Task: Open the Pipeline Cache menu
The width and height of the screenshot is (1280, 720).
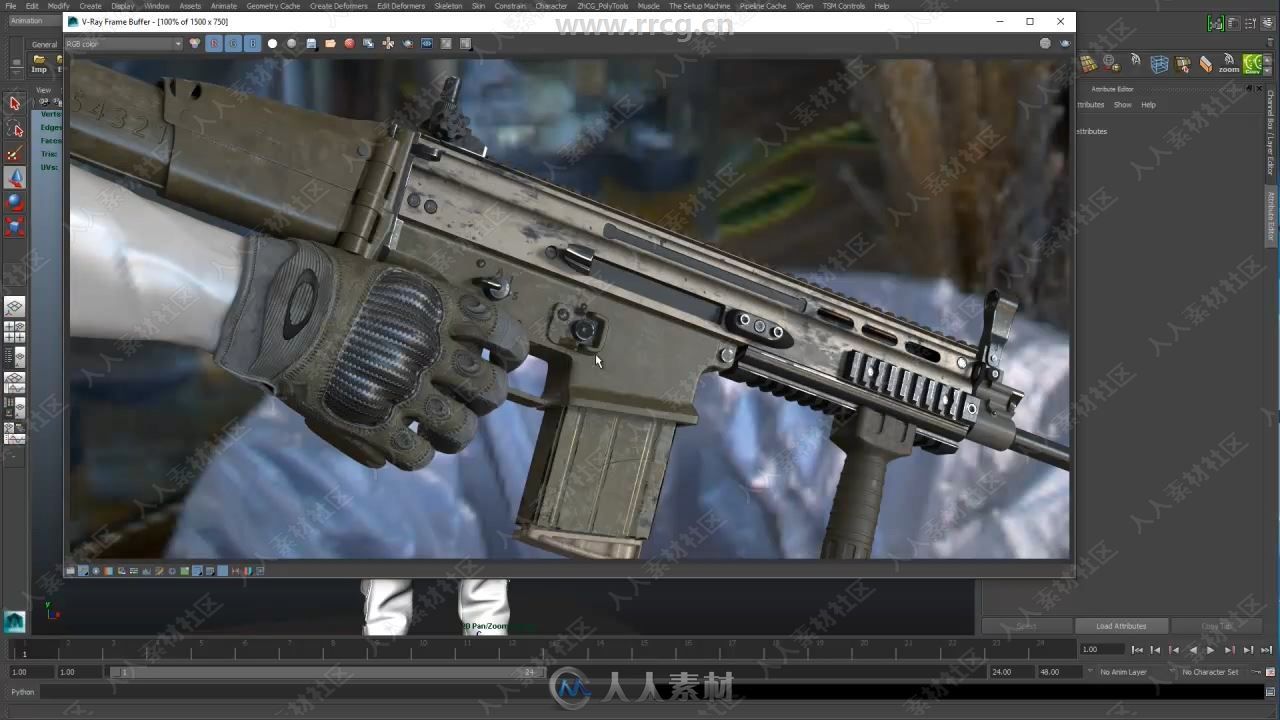Action: coord(762,6)
